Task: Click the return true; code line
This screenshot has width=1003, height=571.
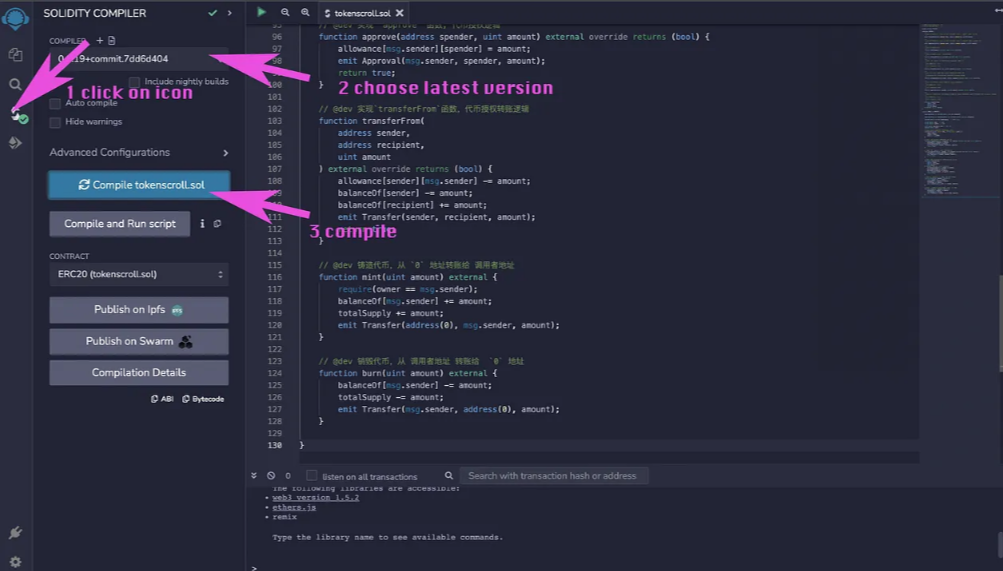Action: pos(367,73)
